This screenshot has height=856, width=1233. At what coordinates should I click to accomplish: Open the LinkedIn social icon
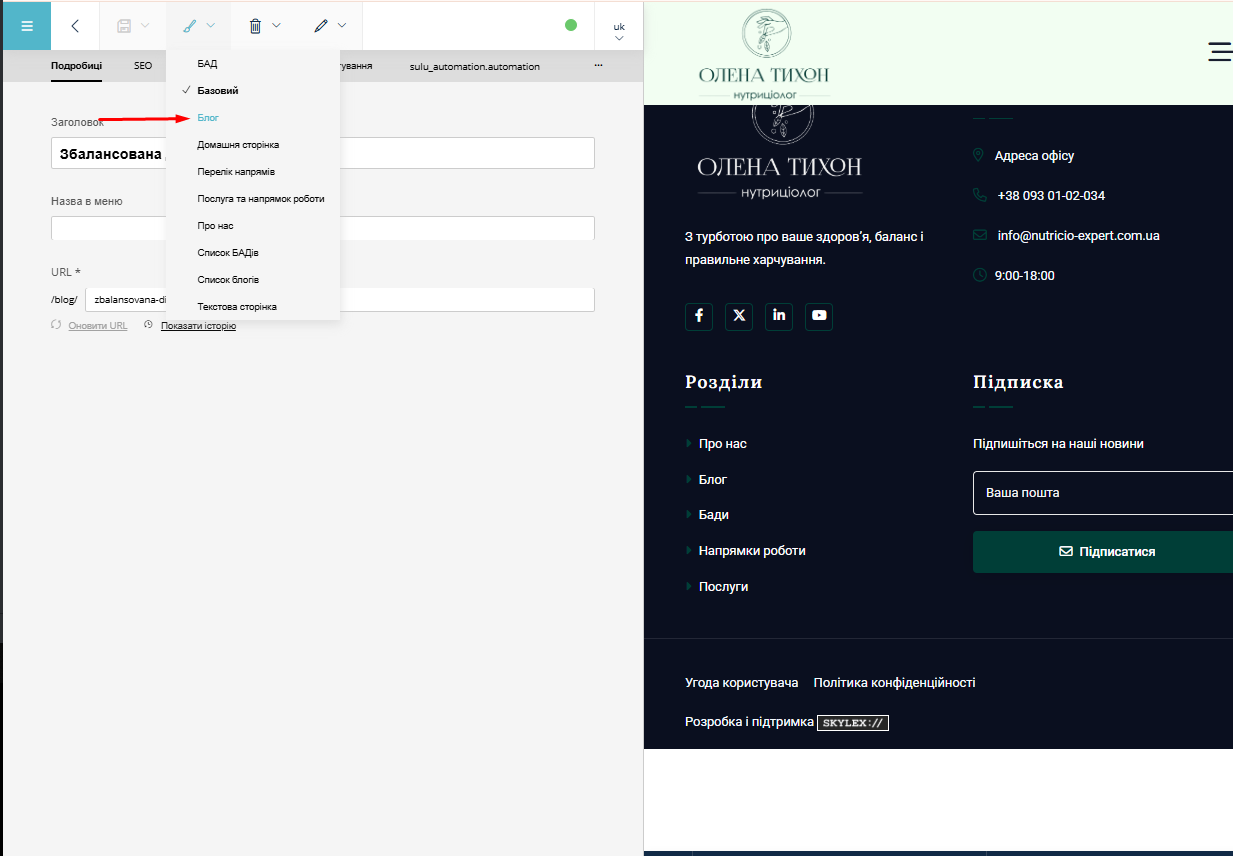click(x=779, y=316)
